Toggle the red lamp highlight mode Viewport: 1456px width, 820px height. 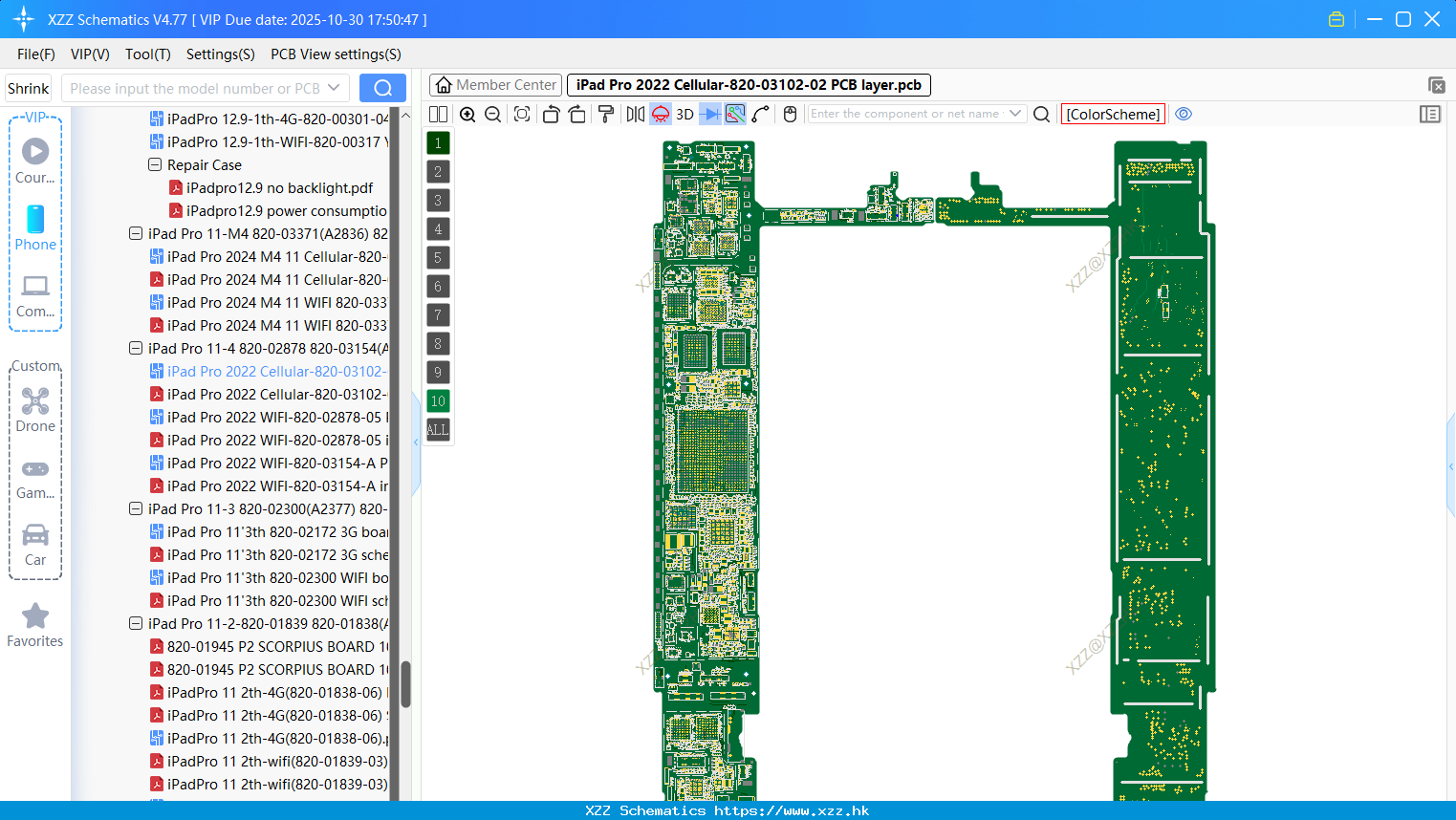click(x=661, y=114)
